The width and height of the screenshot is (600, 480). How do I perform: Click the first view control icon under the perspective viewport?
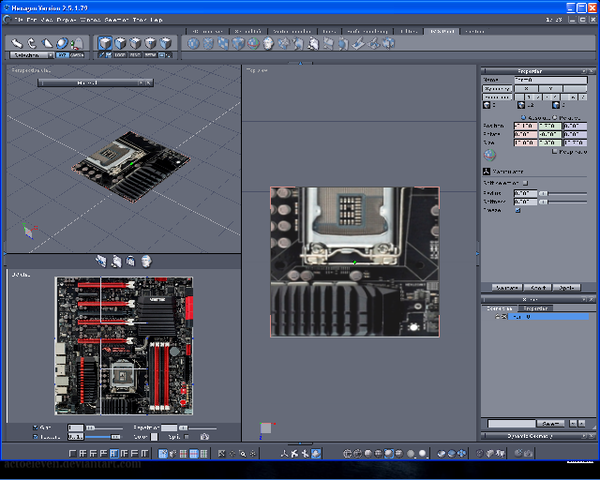coord(101,260)
